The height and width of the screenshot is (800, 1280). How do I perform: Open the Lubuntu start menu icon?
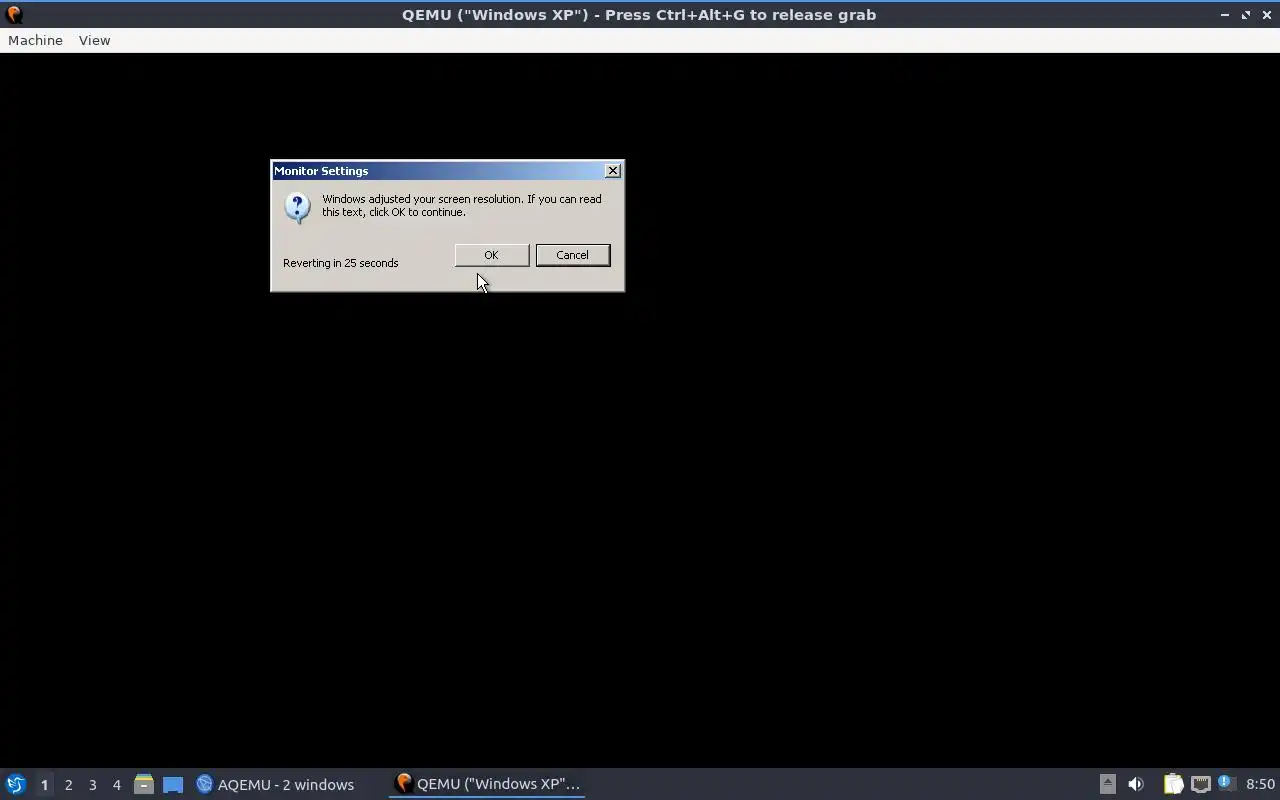[x=15, y=784]
